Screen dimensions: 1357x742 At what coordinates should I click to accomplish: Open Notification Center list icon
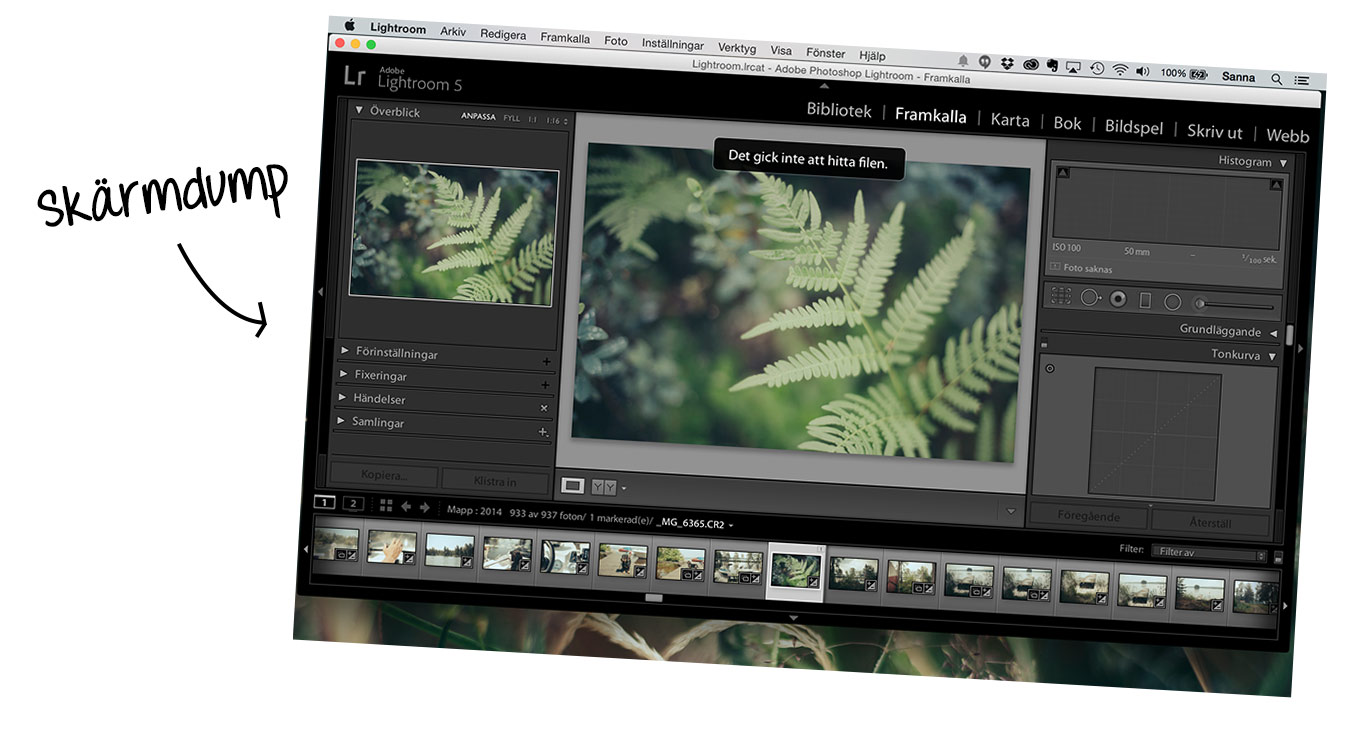coord(1302,79)
